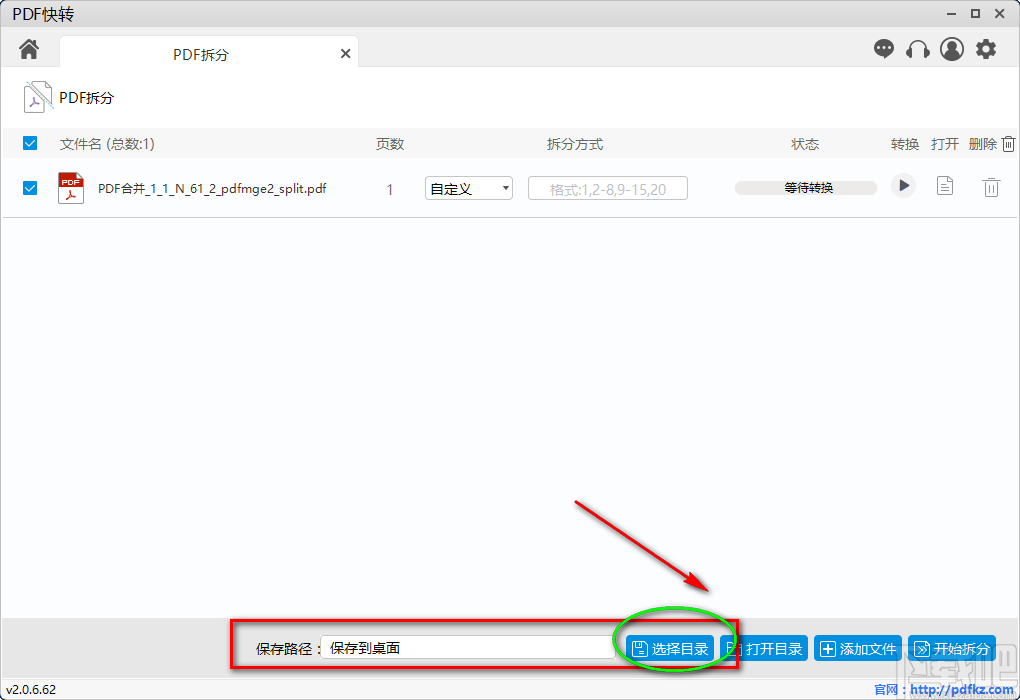Uncheck the select-all checkbox in header
The image size is (1020, 700).
[x=29, y=143]
